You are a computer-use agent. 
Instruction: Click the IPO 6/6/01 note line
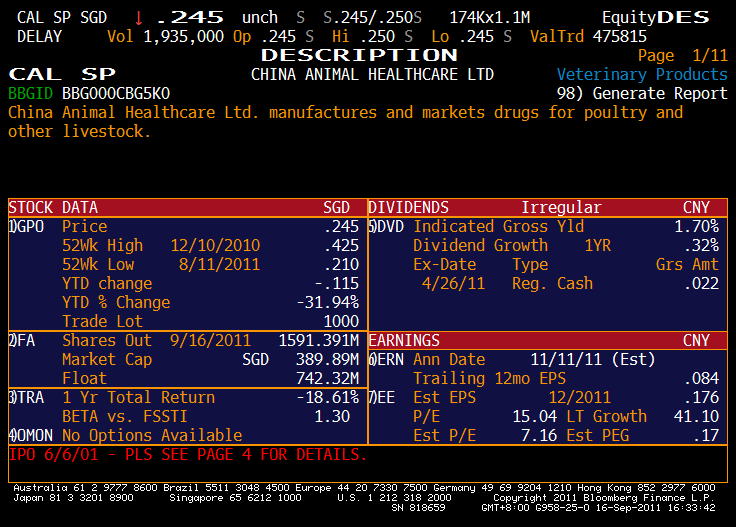[188, 455]
